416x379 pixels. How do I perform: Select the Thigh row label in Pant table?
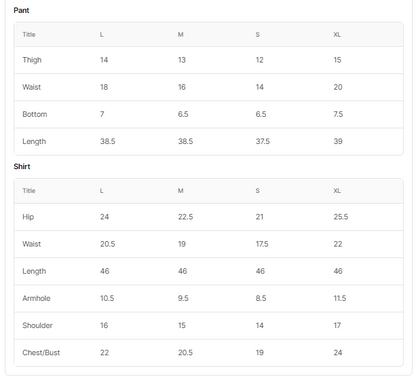click(x=32, y=60)
